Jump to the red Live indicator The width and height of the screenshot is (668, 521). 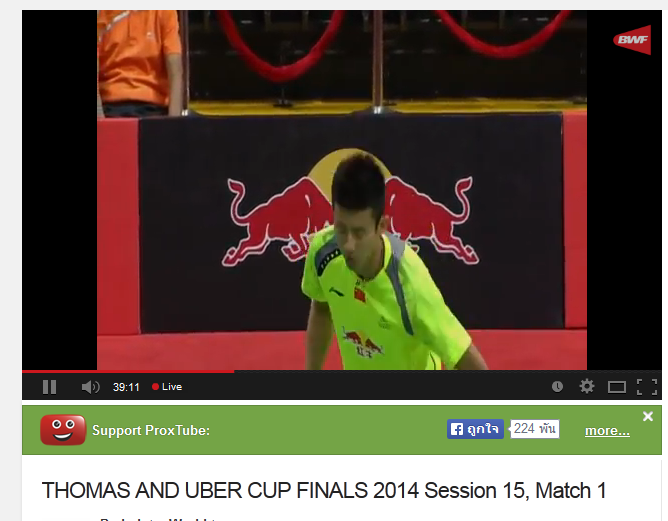click(x=167, y=387)
